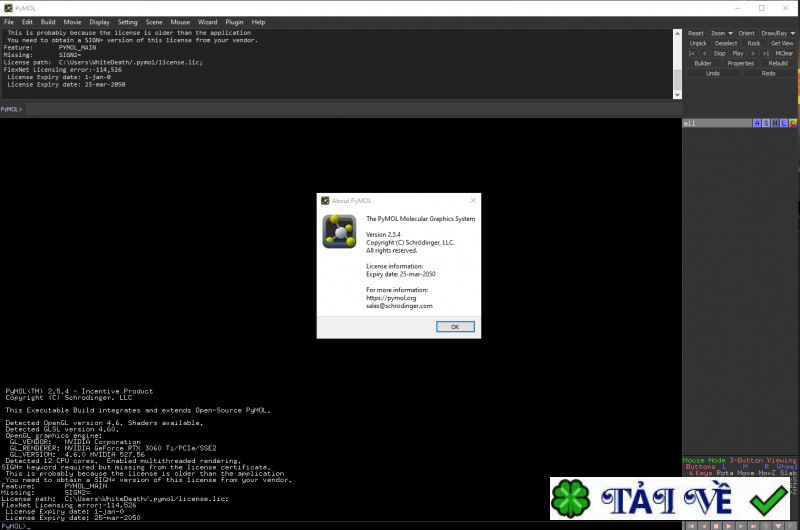
Task: Click the sales@schrodinger.com address
Action: pyautogui.click(x=399, y=306)
